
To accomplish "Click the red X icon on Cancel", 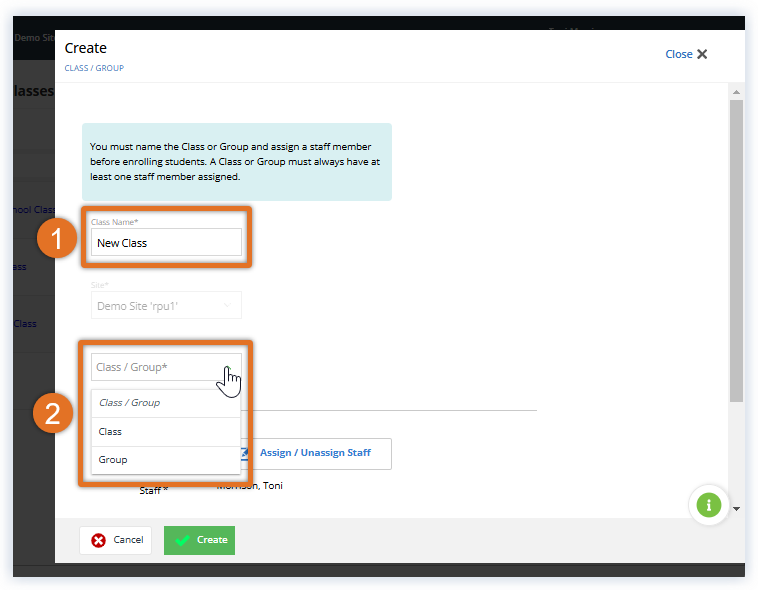I will pos(99,540).
